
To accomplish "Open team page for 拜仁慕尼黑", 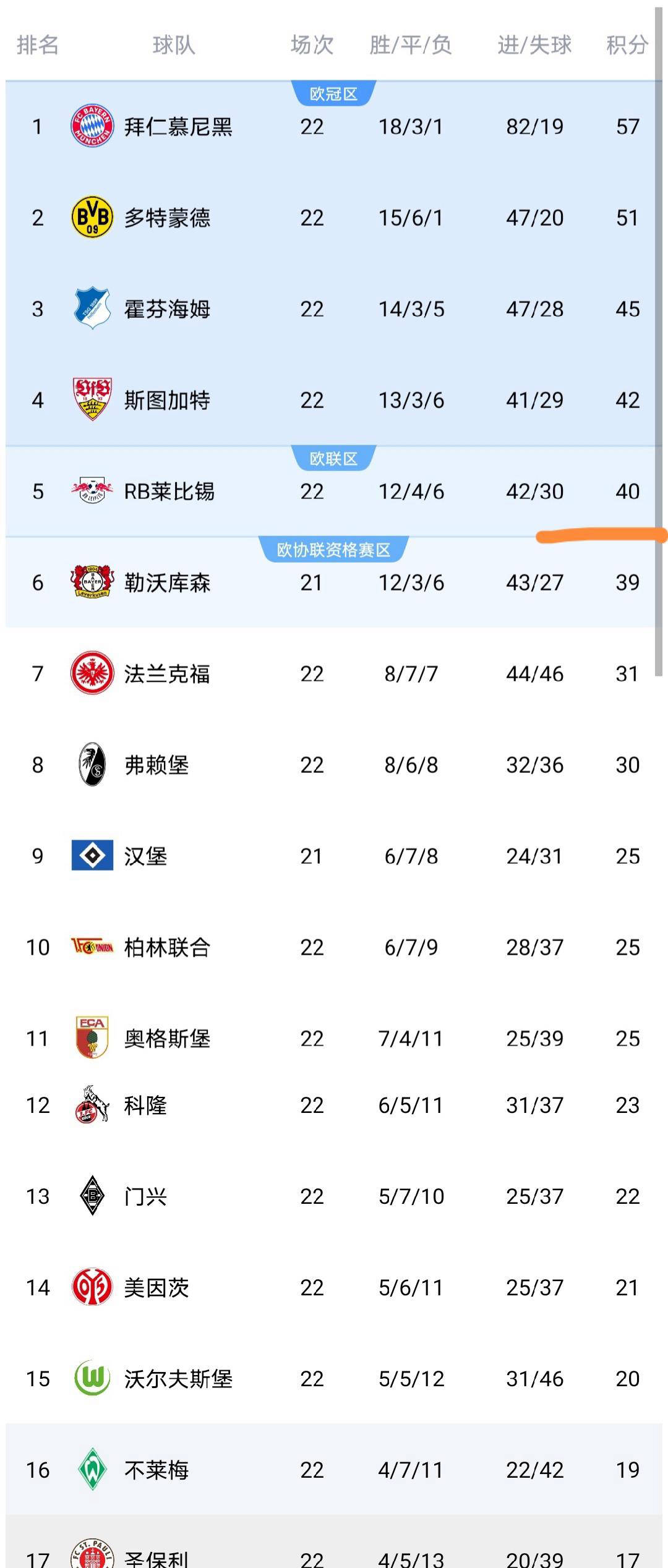I will (178, 127).
